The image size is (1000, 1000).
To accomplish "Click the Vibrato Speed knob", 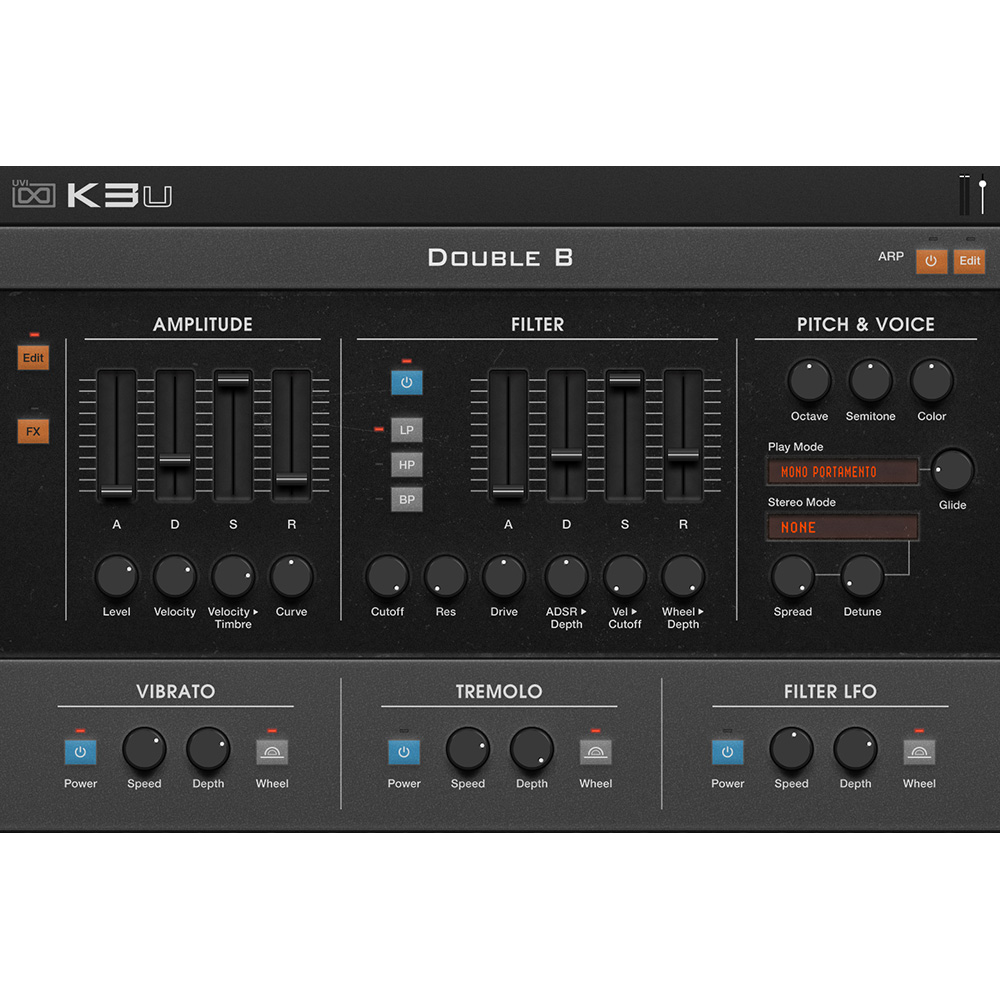I will pyautogui.click(x=144, y=749).
